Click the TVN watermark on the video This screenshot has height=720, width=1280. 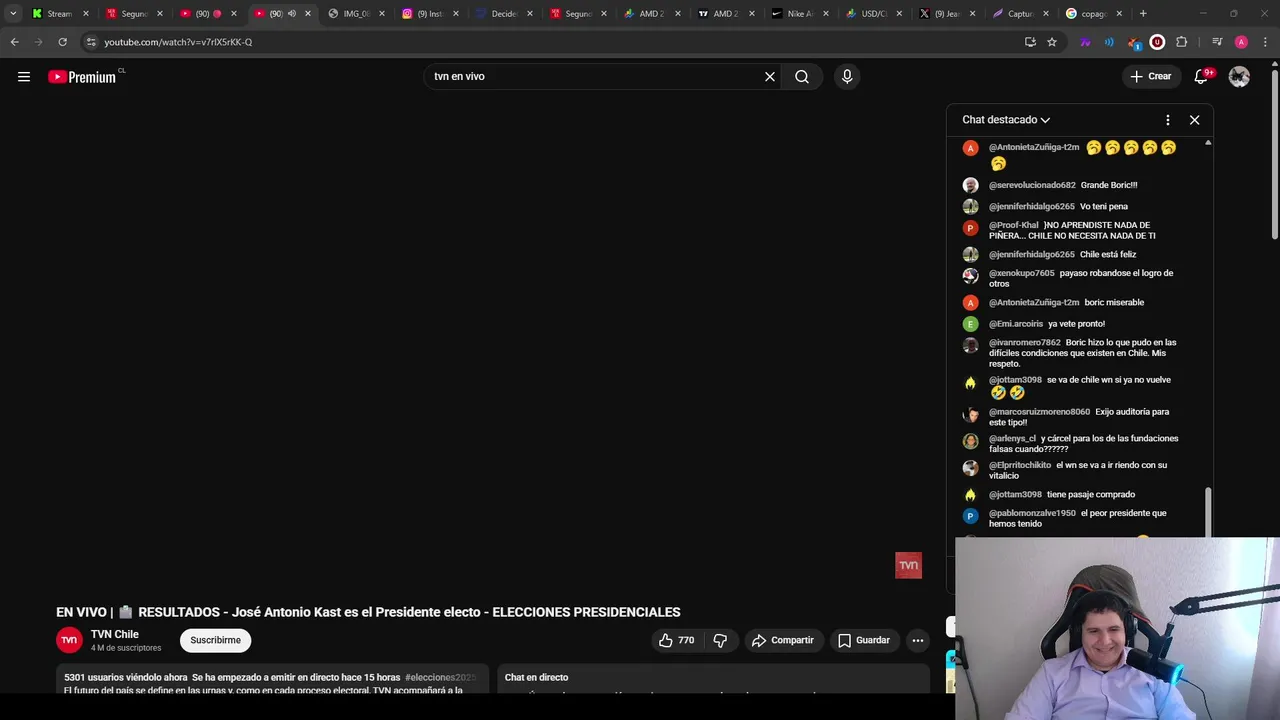[908, 565]
